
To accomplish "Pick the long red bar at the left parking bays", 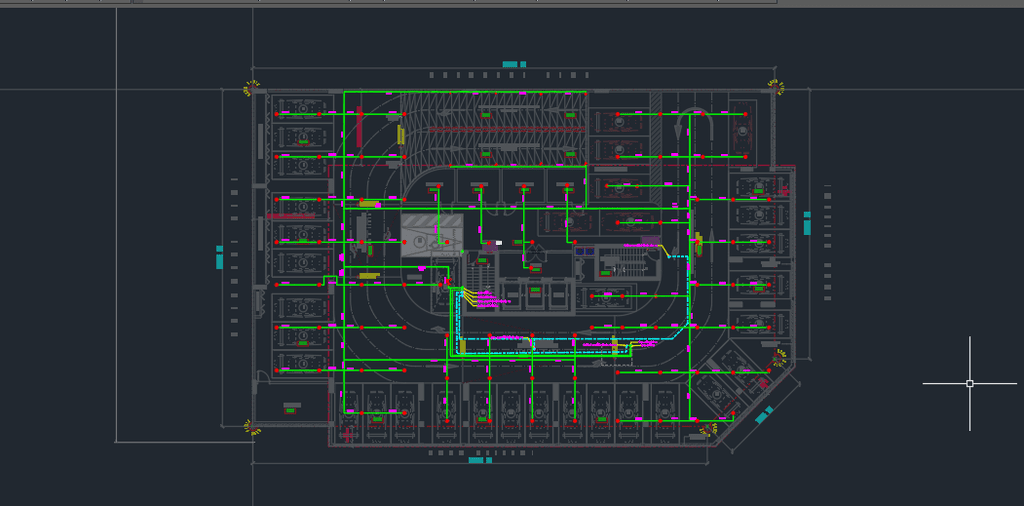I will [291, 215].
